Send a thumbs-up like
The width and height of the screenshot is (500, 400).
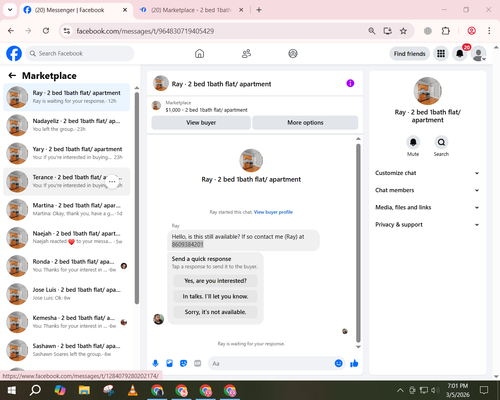click(x=354, y=363)
